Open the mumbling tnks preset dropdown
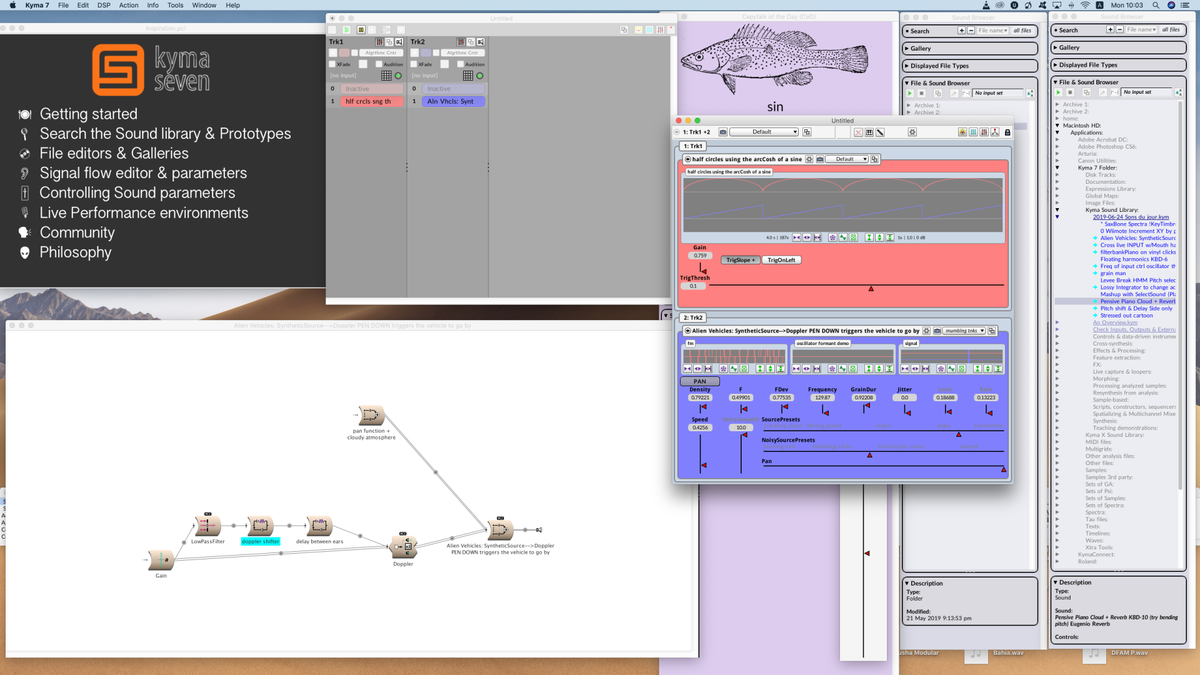 coord(964,331)
